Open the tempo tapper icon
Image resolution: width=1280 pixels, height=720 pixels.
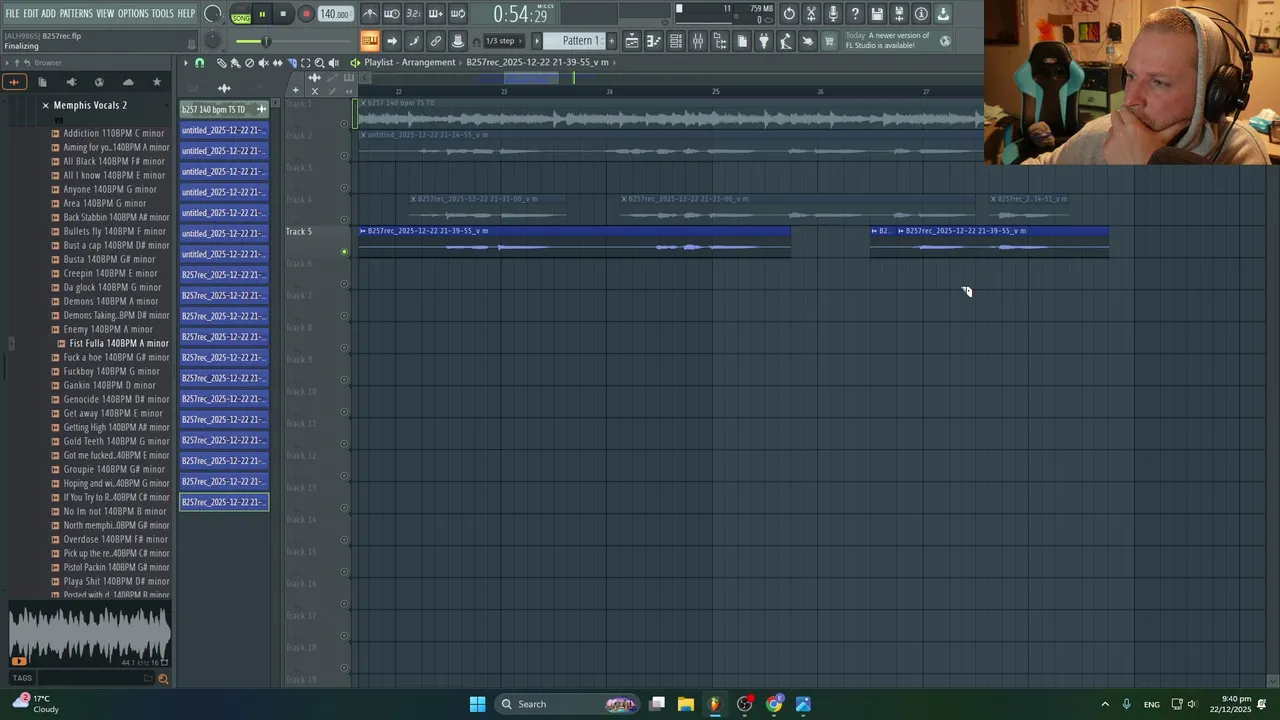[x=786, y=41]
